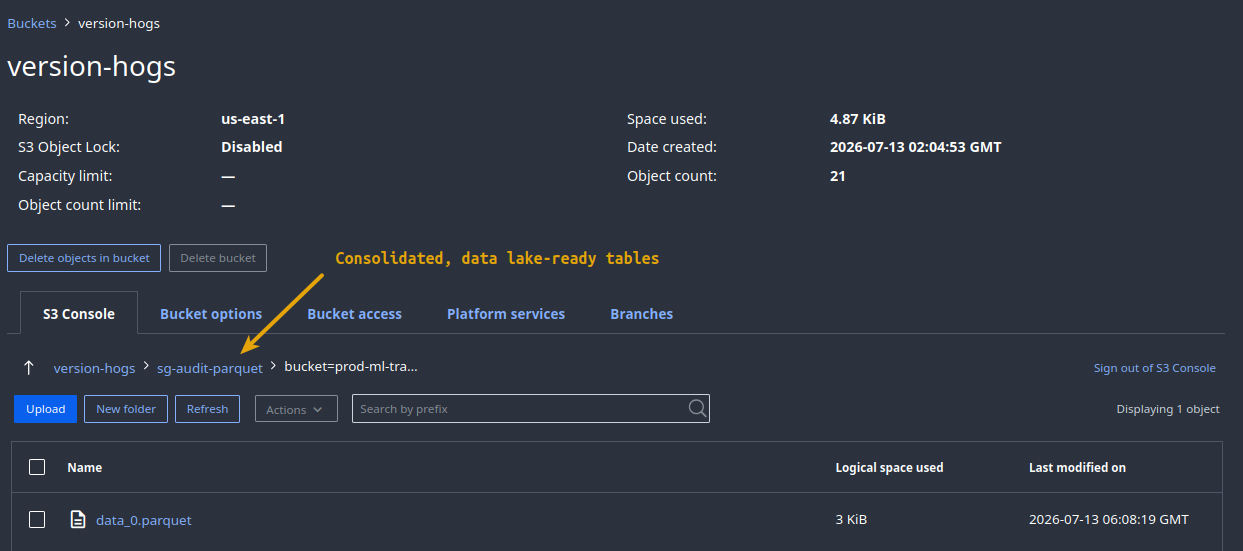Click the us-east-1 region value

click(253, 119)
